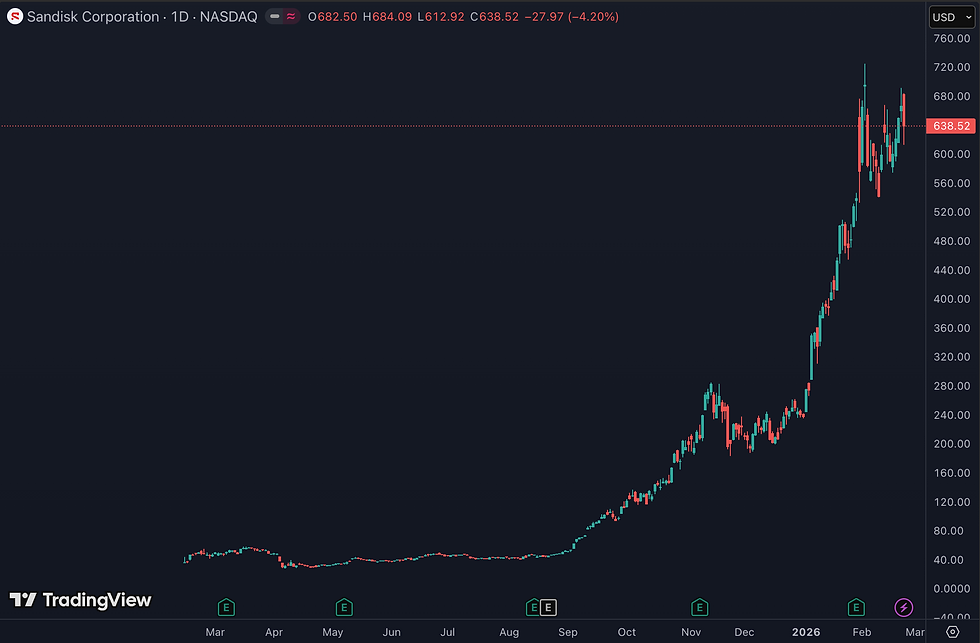Click the 200.00 price axis label
The height and width of the screenshot is (643, 980).
pyautogui.click(x=951, y=444)
